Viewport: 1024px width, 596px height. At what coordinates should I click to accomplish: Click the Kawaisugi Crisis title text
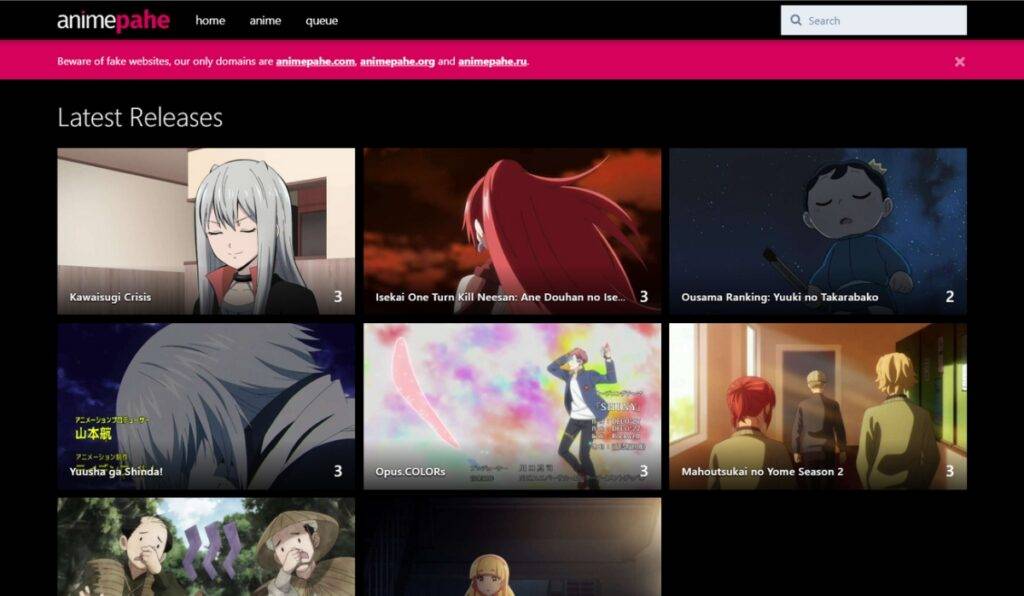coord(110,297)
